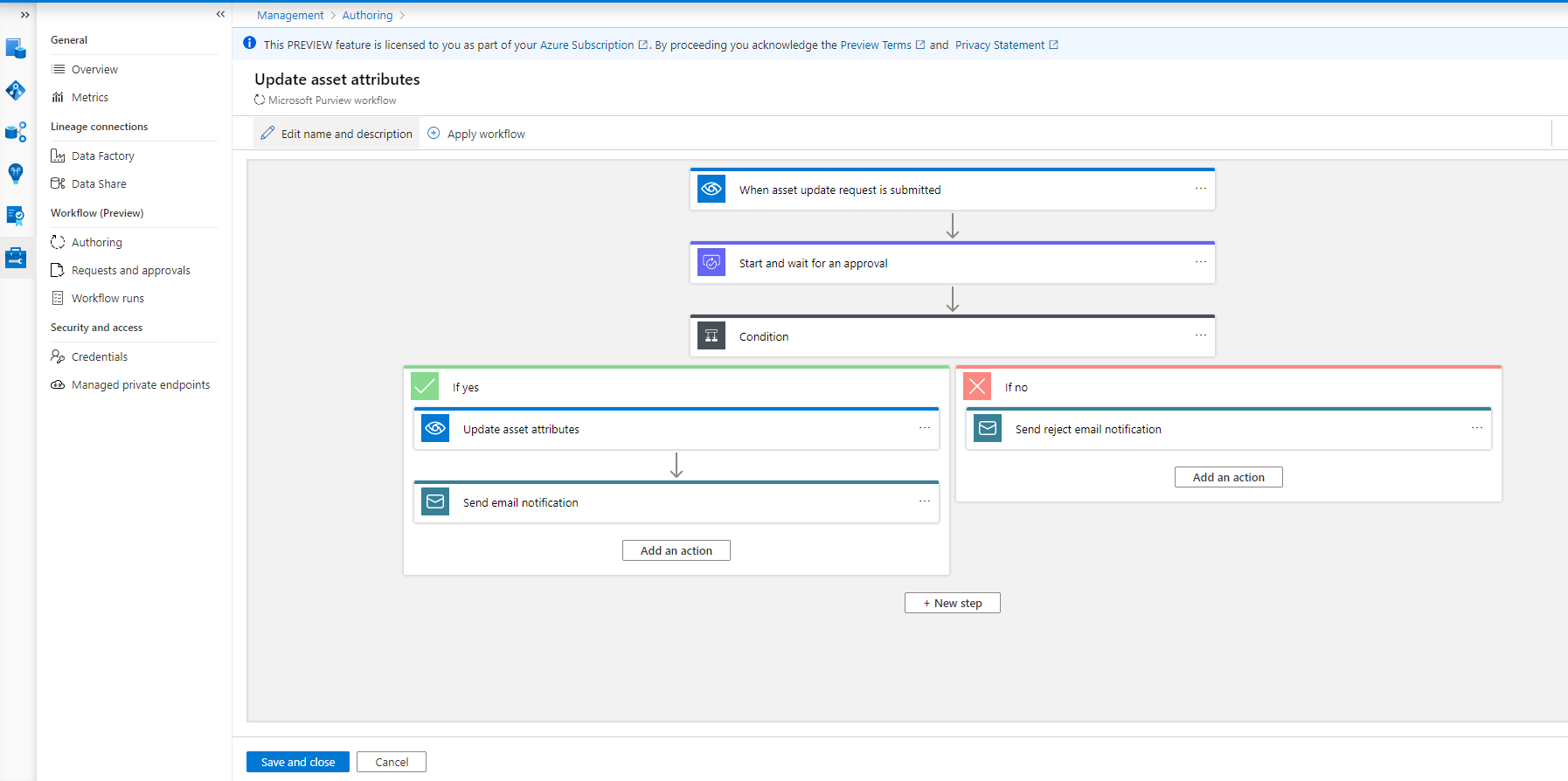Image resolution: width=1568 pixels, height=781 pixels.
Task: Click Save and close
Action: tap(298, 762)
